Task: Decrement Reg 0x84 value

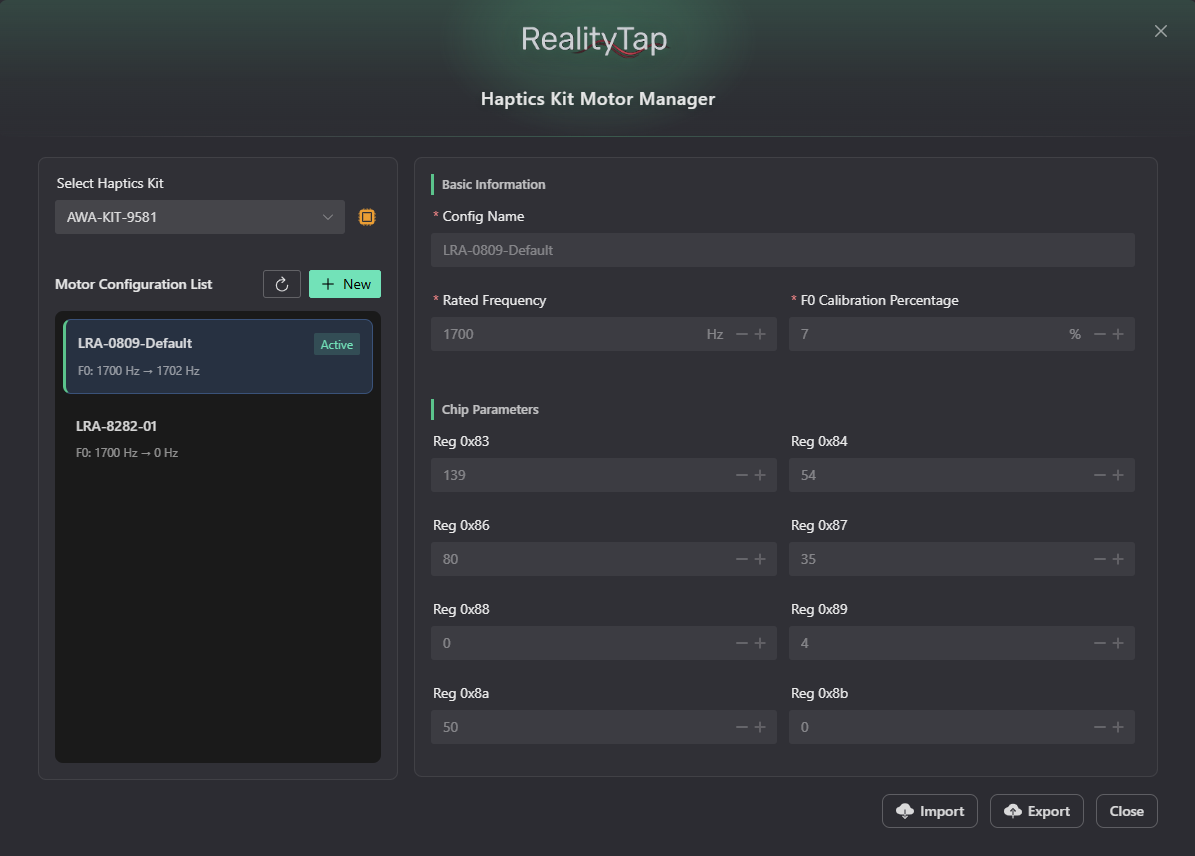Action: pos(1100,475)
